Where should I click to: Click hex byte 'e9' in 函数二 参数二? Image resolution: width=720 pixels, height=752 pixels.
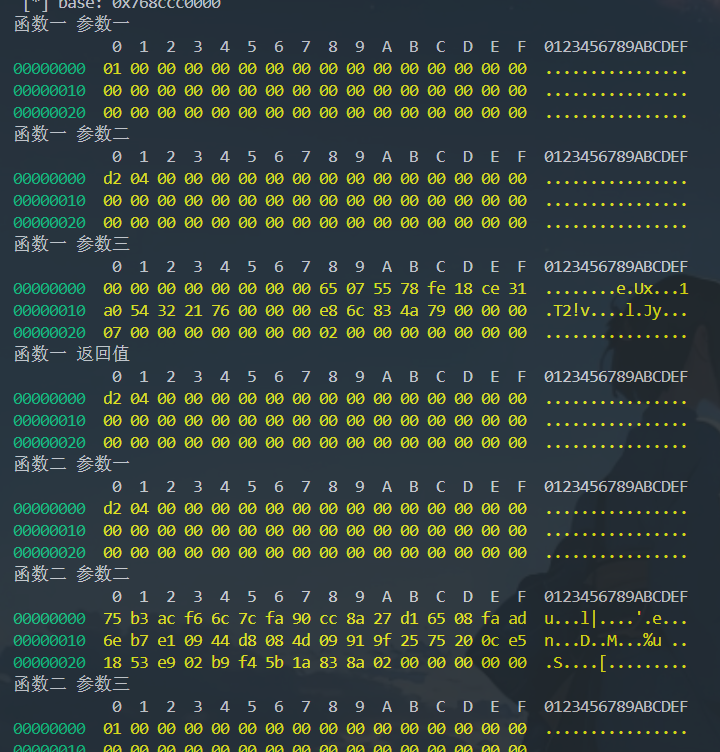(166, 663)
